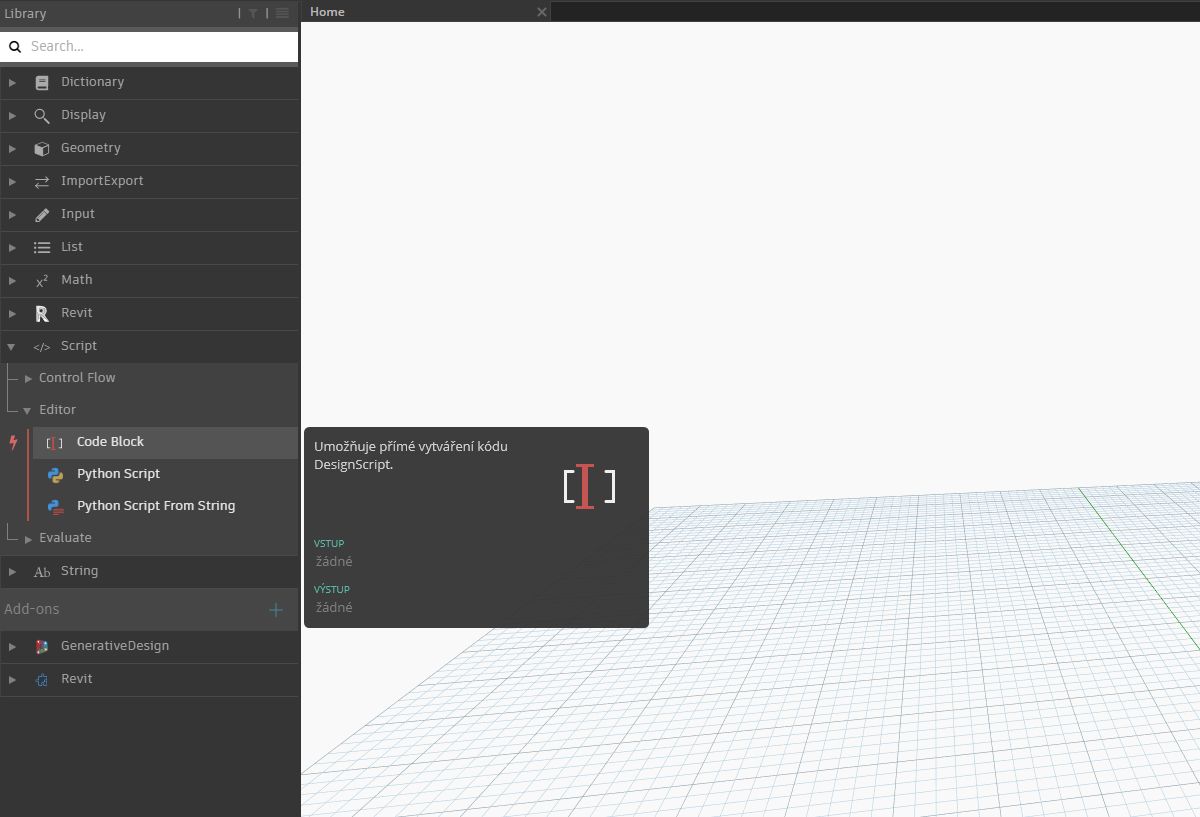Click the Python Script From String icon
1200x817 pixels.
tap(55, 506)
